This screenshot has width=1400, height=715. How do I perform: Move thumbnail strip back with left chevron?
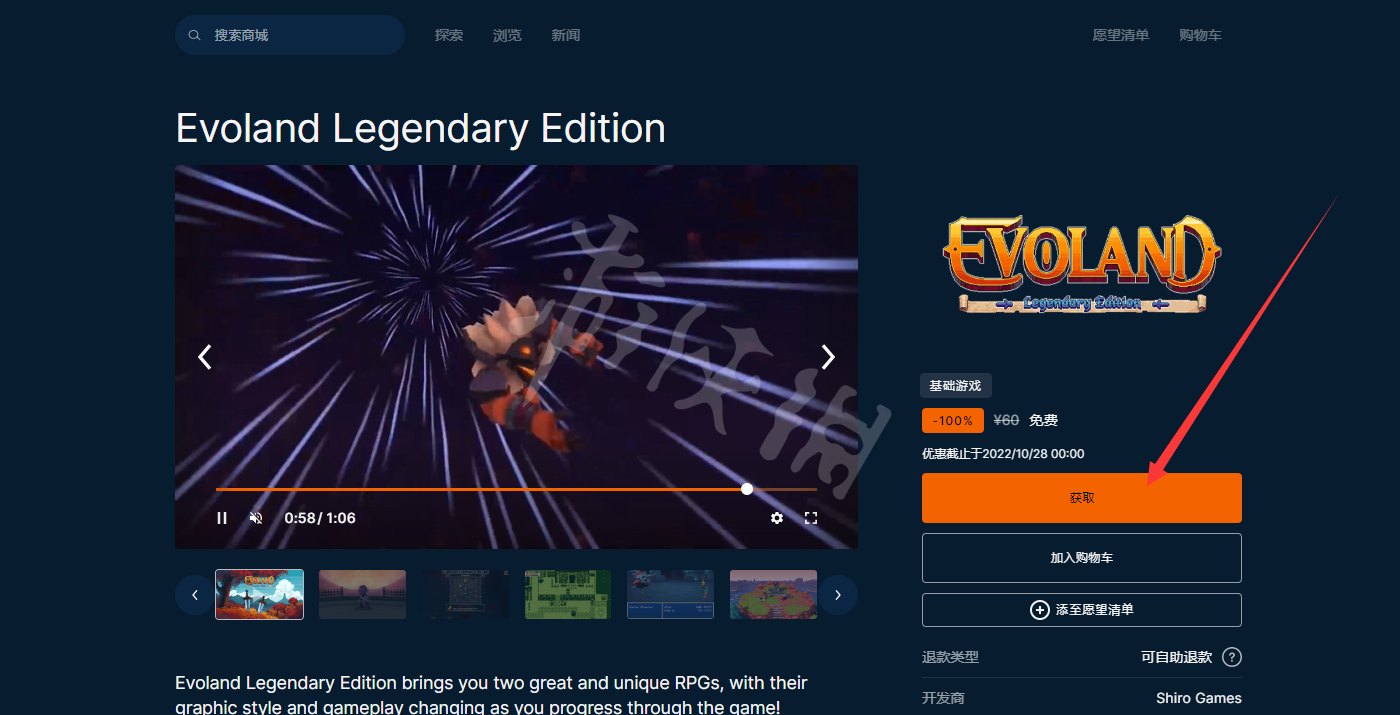point(194,595)
